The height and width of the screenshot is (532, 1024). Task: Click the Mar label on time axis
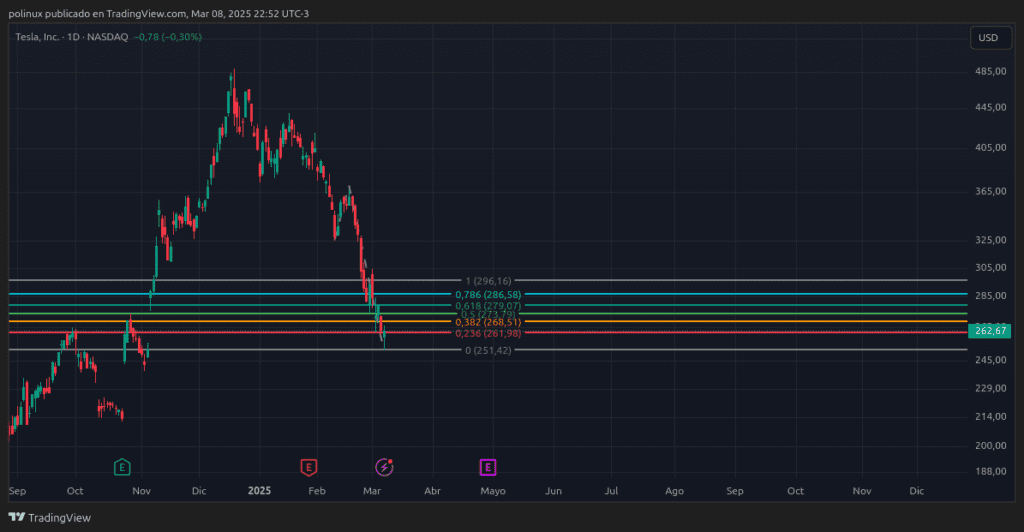[372, 491]
